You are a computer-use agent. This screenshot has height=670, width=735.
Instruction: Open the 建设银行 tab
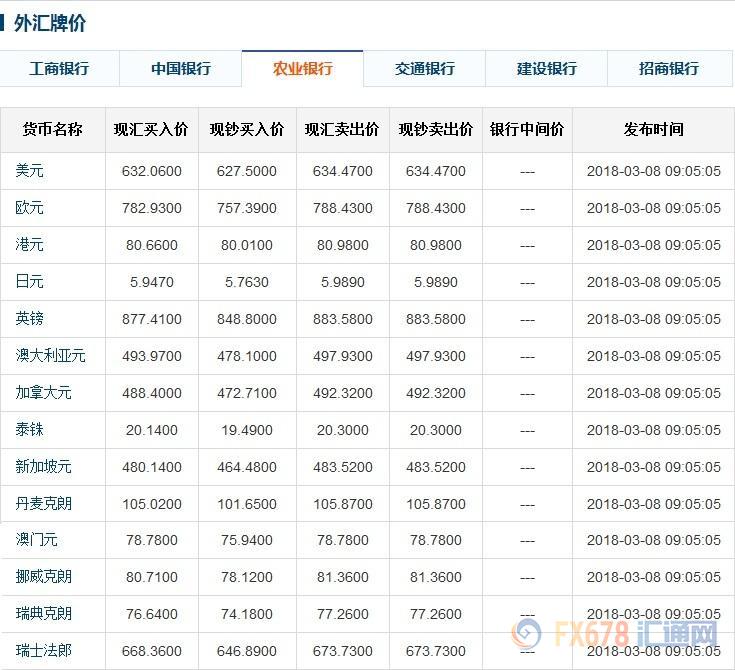coord(547,68)
